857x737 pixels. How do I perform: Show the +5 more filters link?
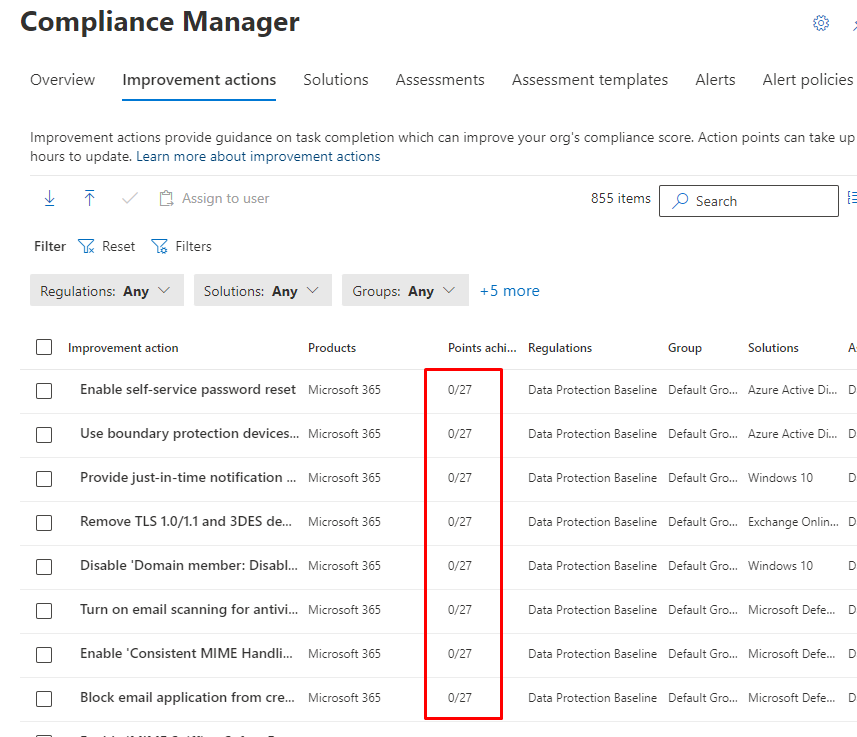[x=509, y=291]
